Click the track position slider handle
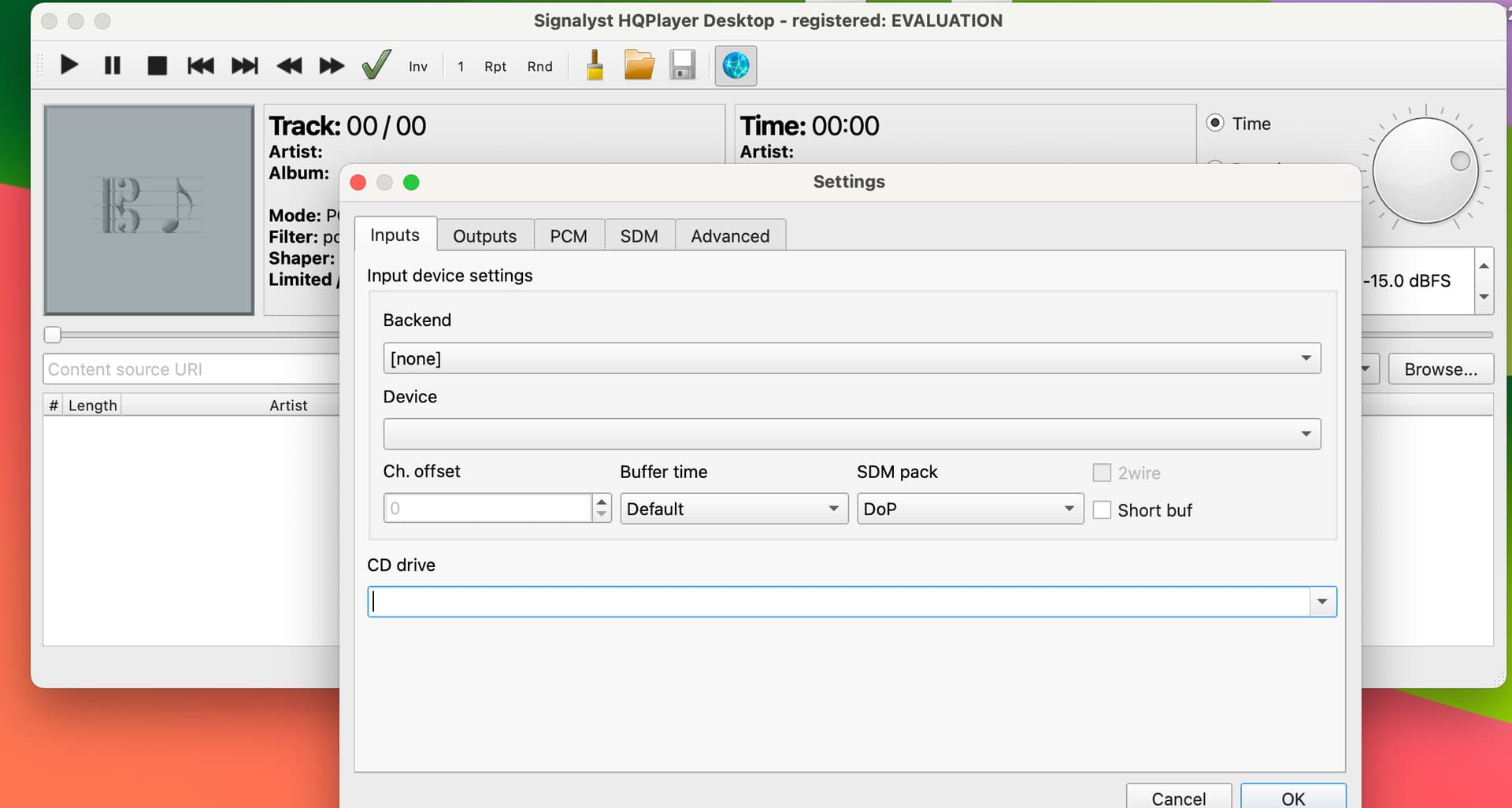 (x=53, y=335)
